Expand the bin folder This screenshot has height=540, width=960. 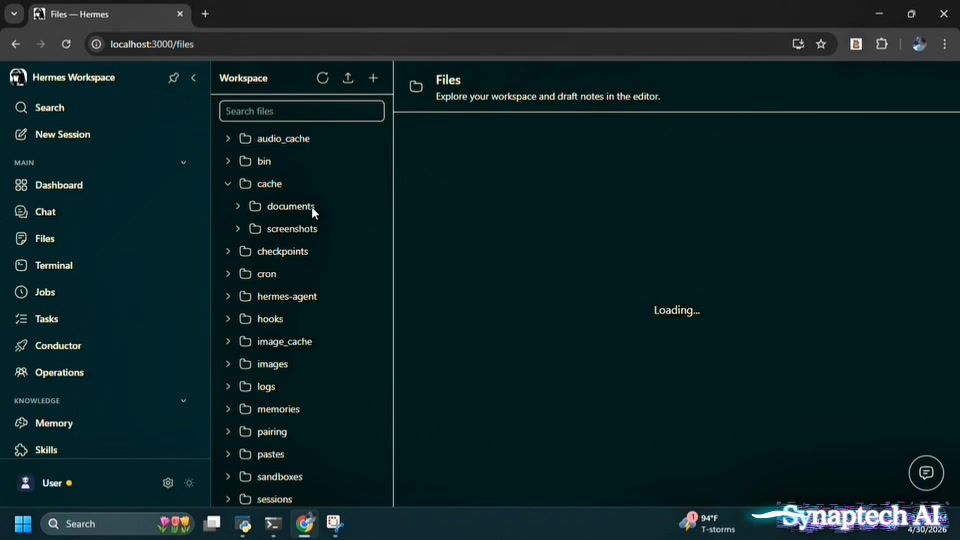coord(228,161)
